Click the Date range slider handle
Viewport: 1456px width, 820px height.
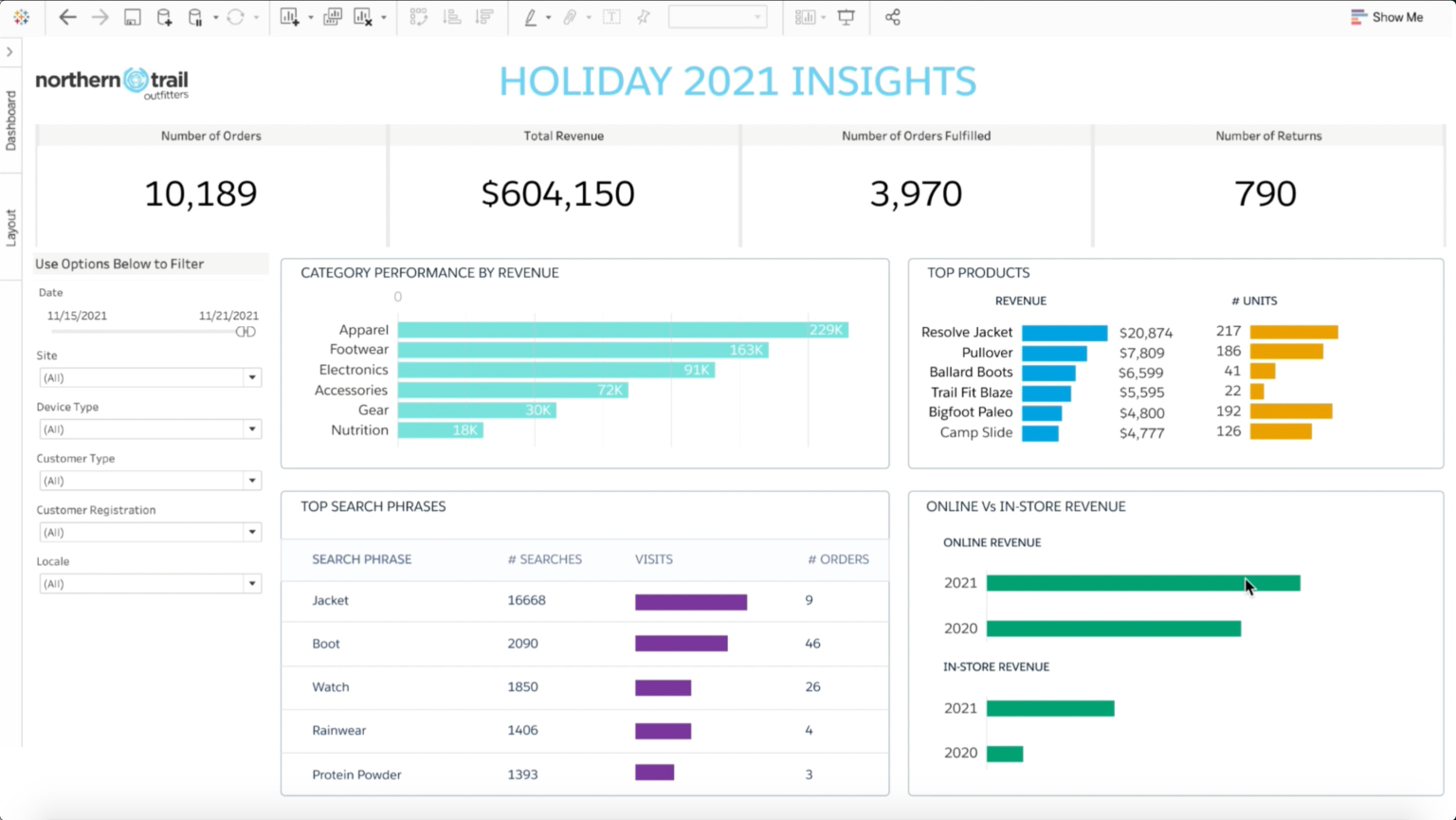[246, 332]
